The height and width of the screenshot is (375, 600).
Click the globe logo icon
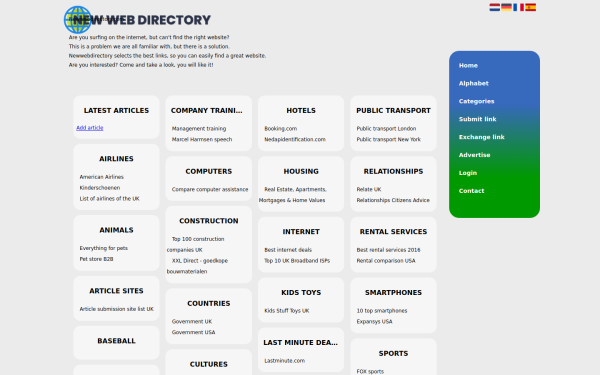78,20
